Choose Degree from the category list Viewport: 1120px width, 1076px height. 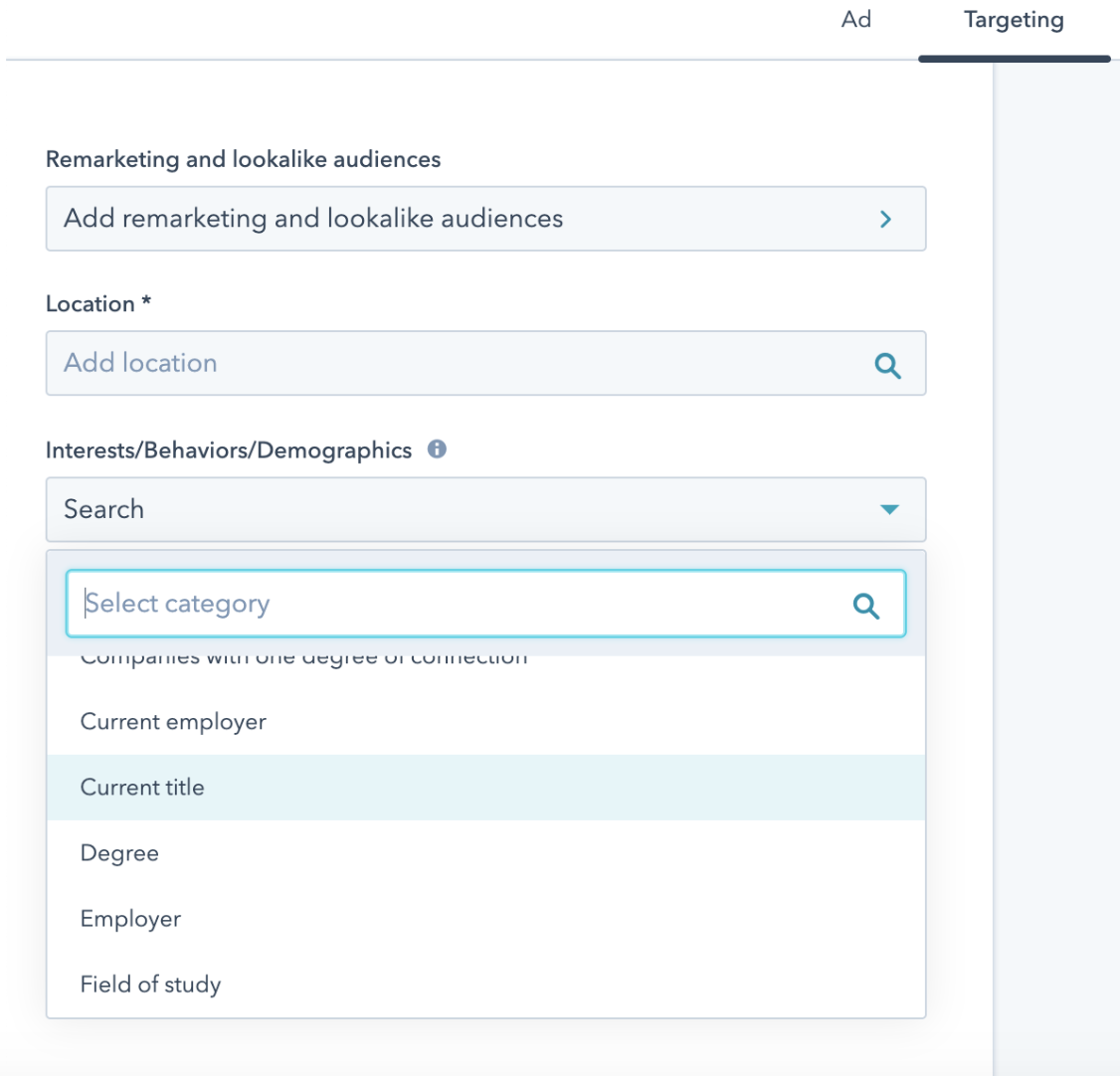point(119,853)
